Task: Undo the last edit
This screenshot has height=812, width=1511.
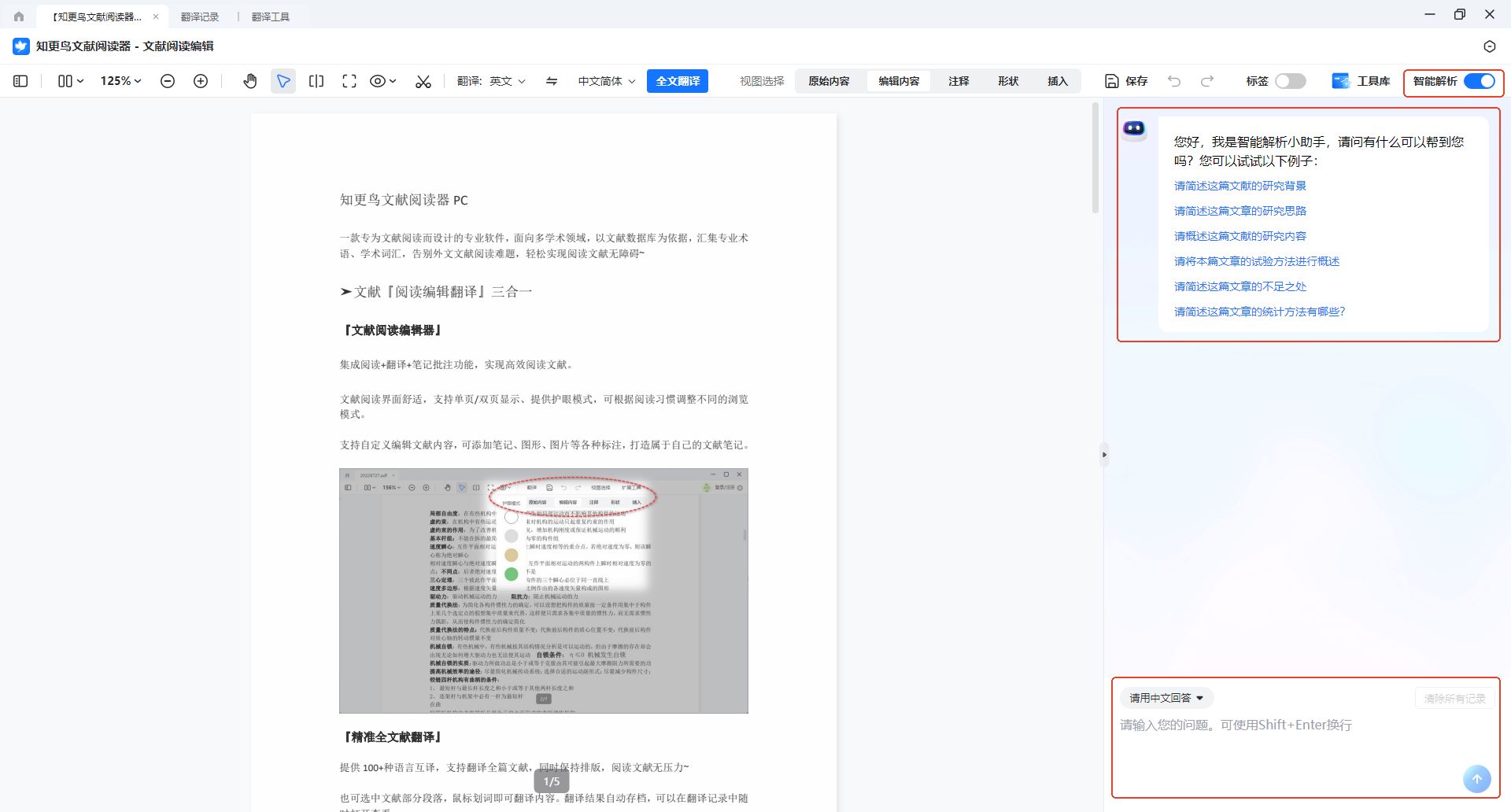Action: coord(1174,81)
